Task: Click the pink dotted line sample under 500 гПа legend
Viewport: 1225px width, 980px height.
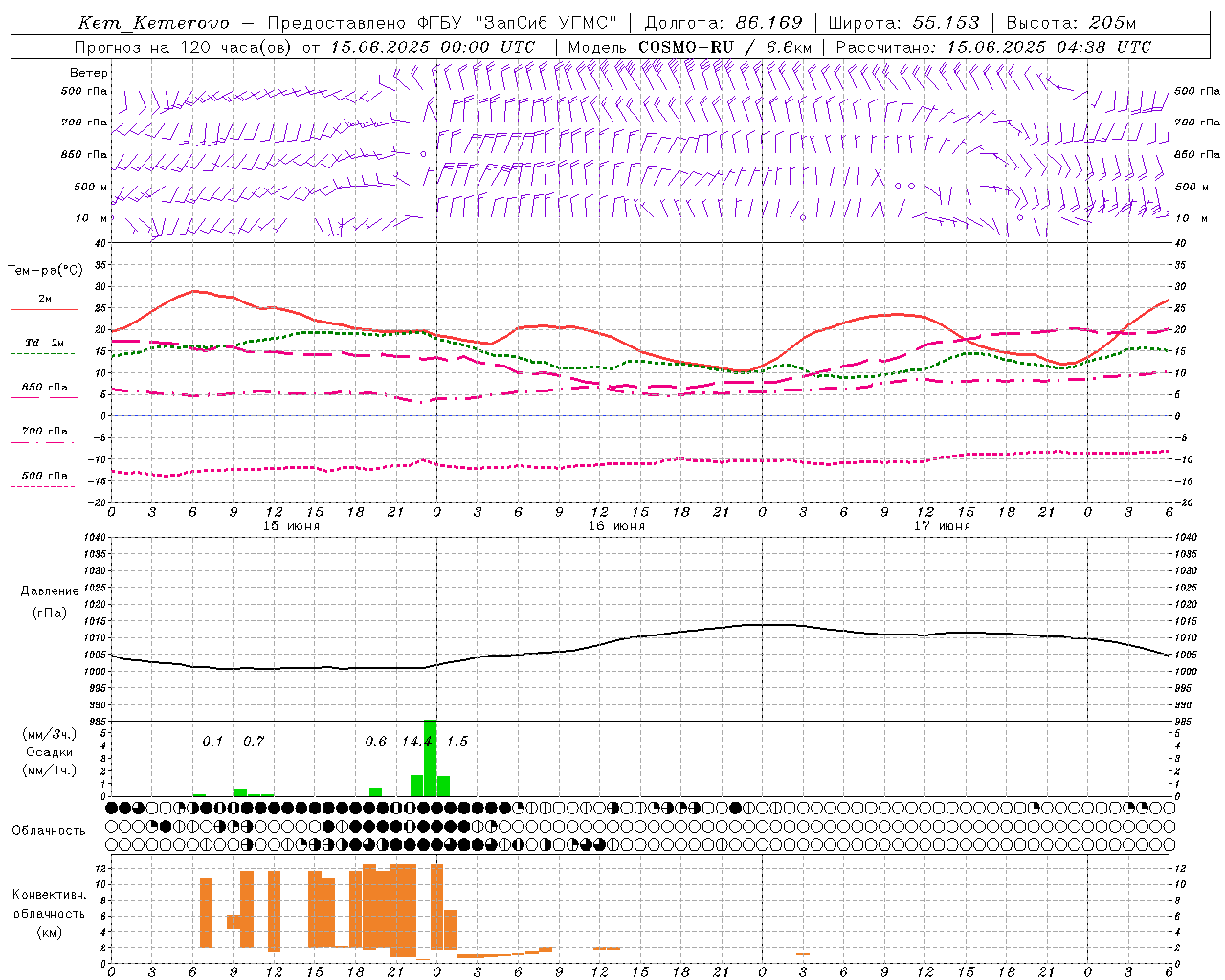Action: 42,486
